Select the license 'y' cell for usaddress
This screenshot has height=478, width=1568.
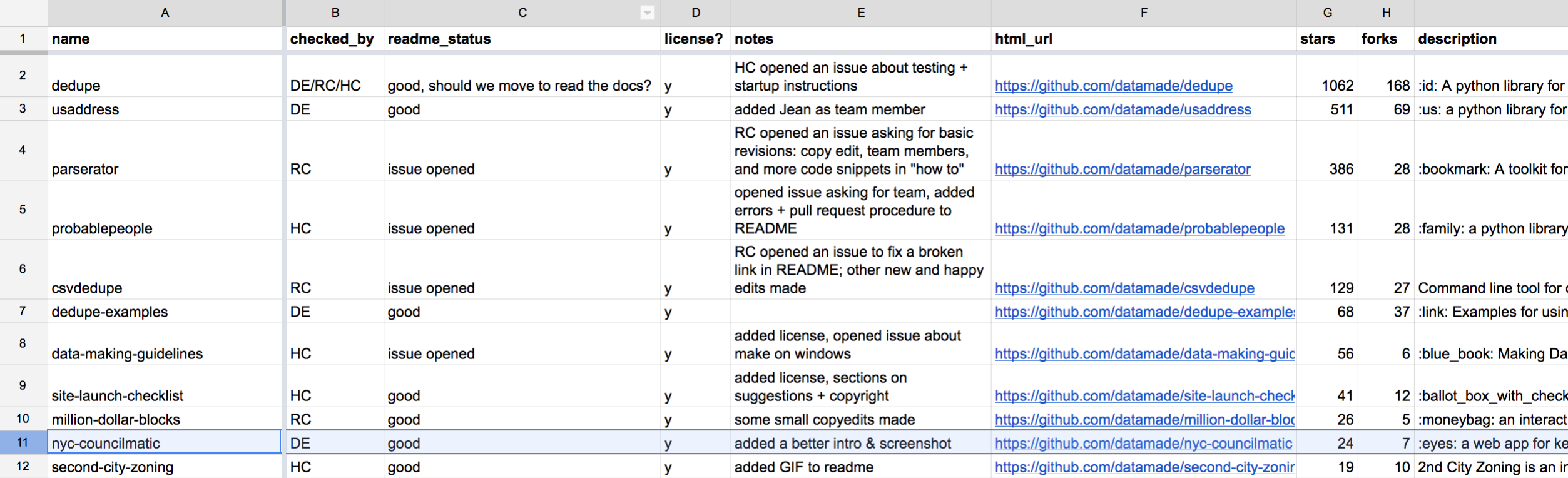[x=696, y=109]
